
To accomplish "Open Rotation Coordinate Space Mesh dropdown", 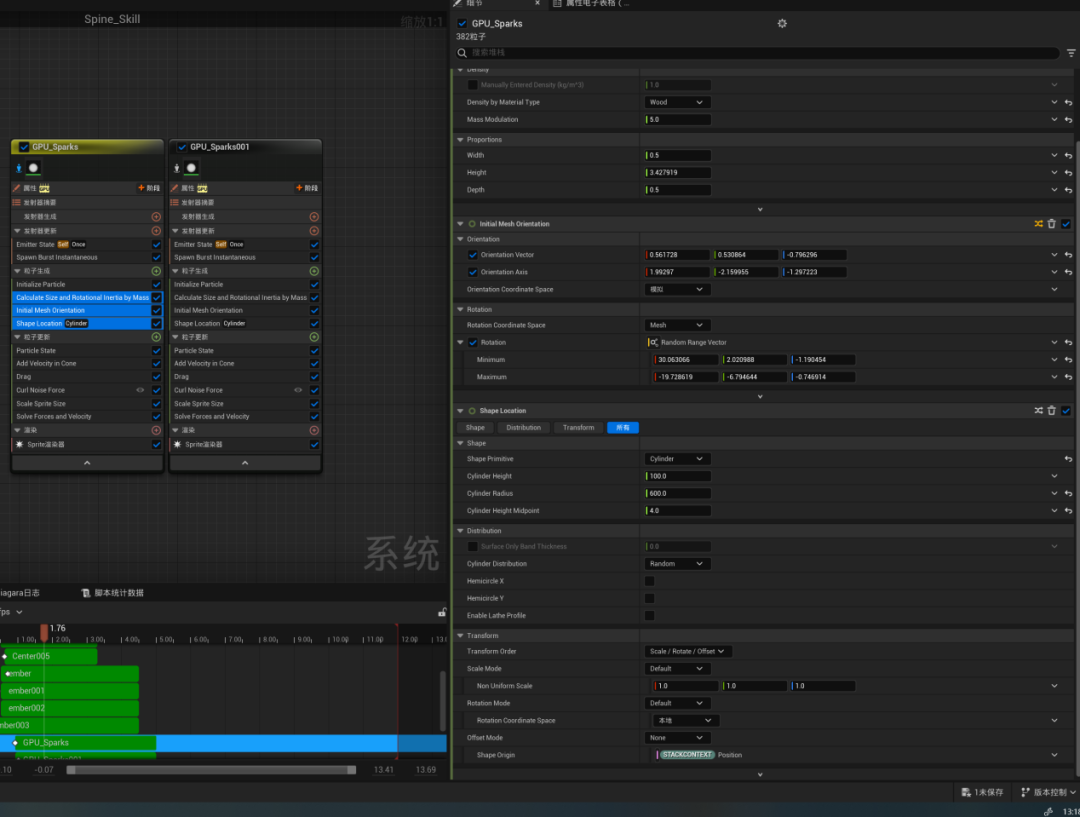I will point(676,325).
